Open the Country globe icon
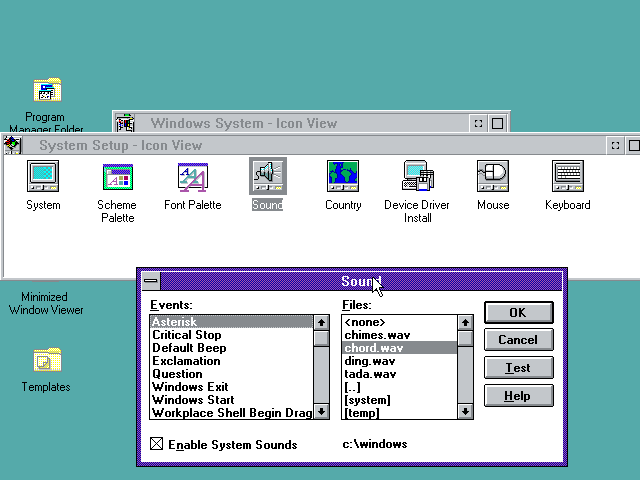640x480 pixels. click(343, 176)
